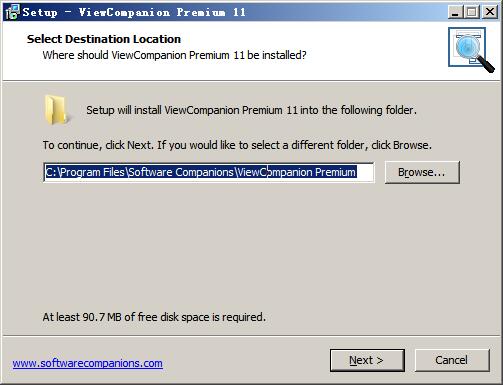Click the 'Select Destination Location' heading
The image size is (503, 385).
pyautogui.click(x=104, y=39)
